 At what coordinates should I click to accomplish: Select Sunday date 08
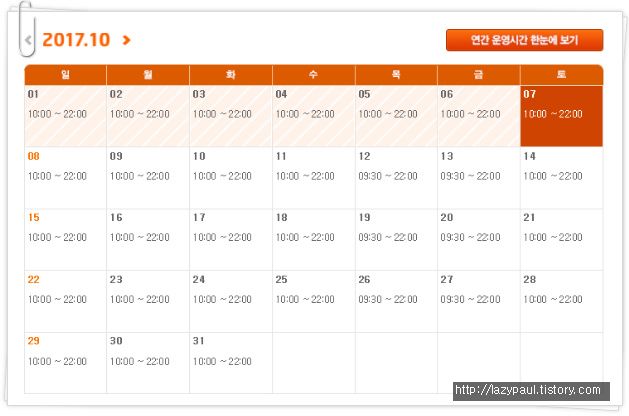pyautogui.click(x=65, y=178)
